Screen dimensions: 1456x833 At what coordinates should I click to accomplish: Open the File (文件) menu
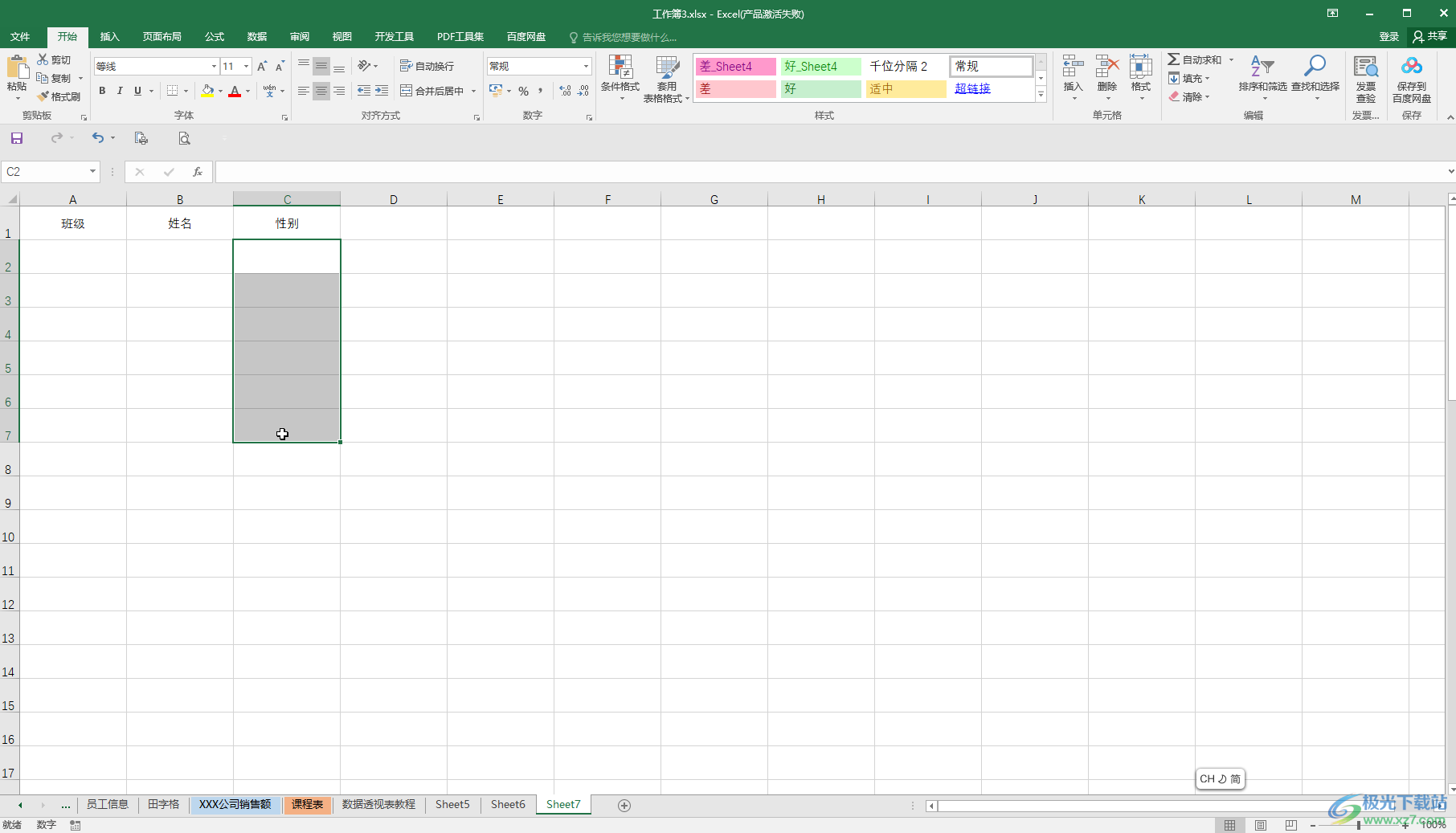tap(20, 37)
